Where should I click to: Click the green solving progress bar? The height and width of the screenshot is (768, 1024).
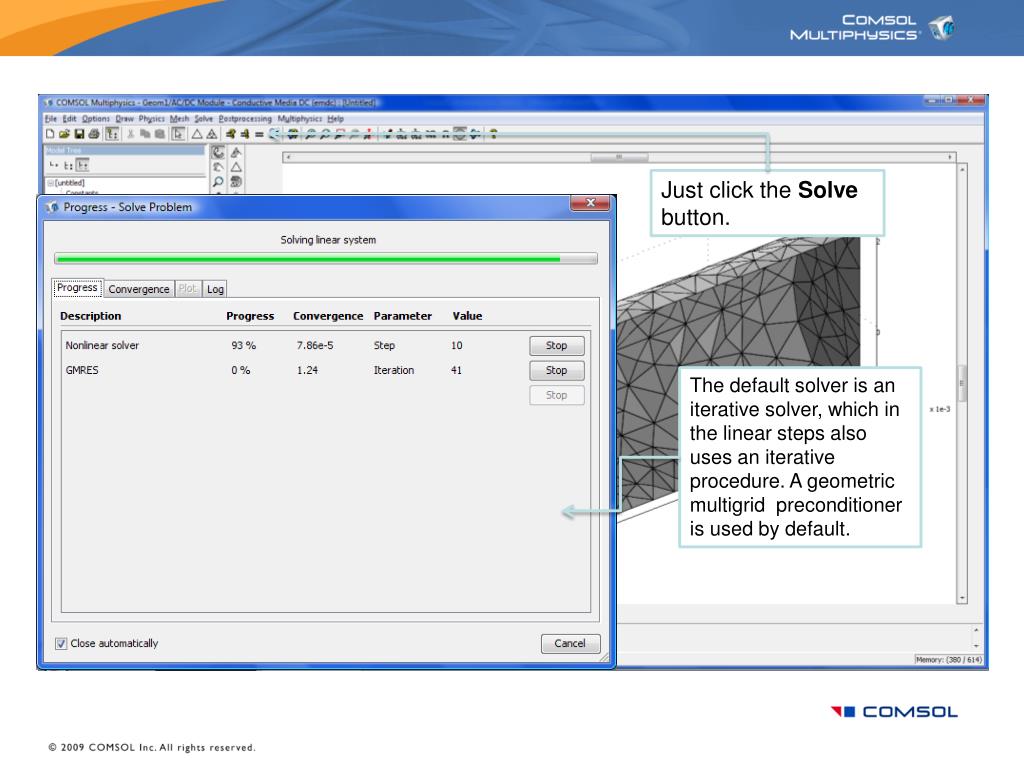pos(325,259)
